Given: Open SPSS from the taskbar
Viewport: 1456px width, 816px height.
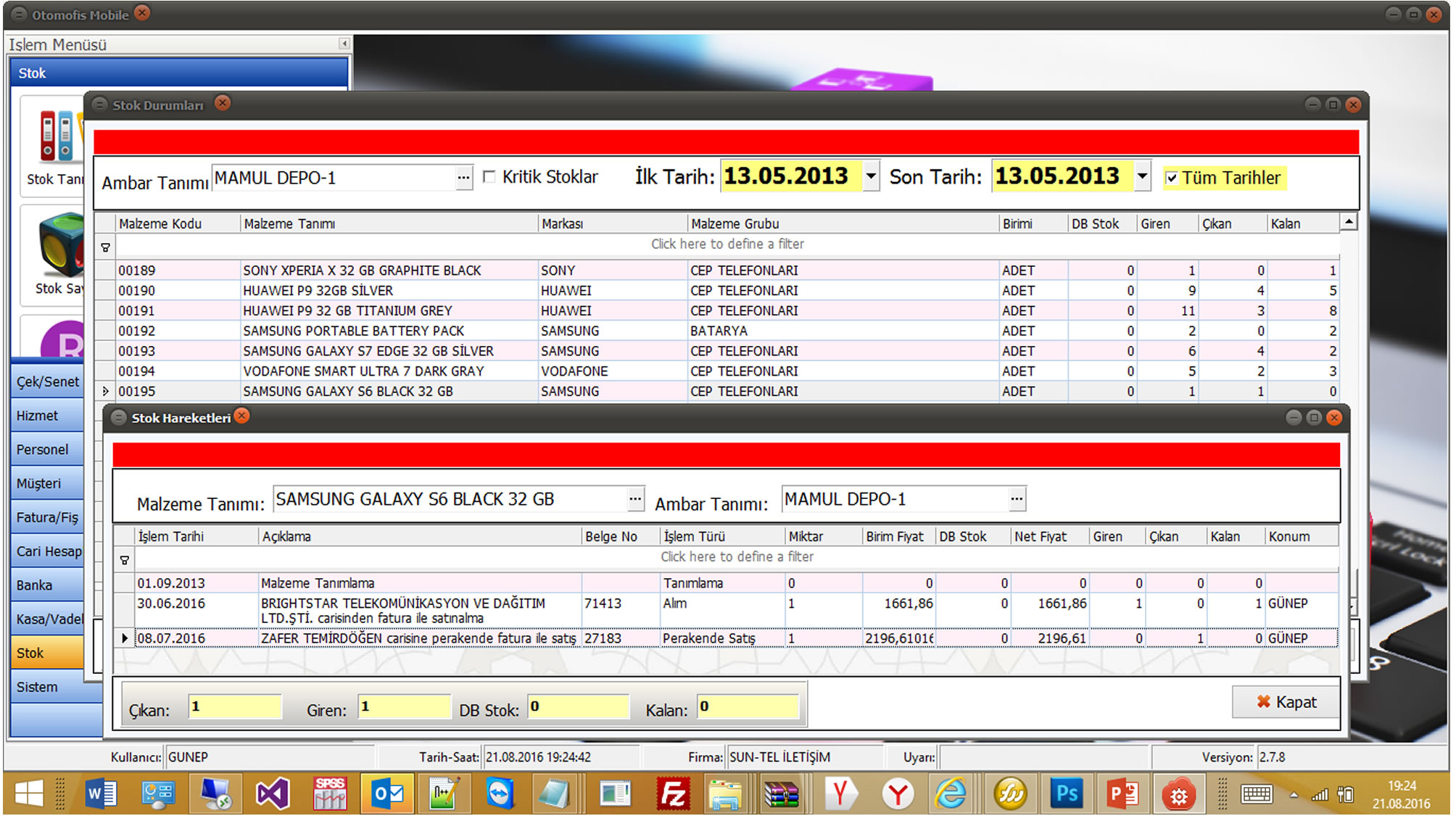Looking at the screenshot, I should click(x=330, y=794).
